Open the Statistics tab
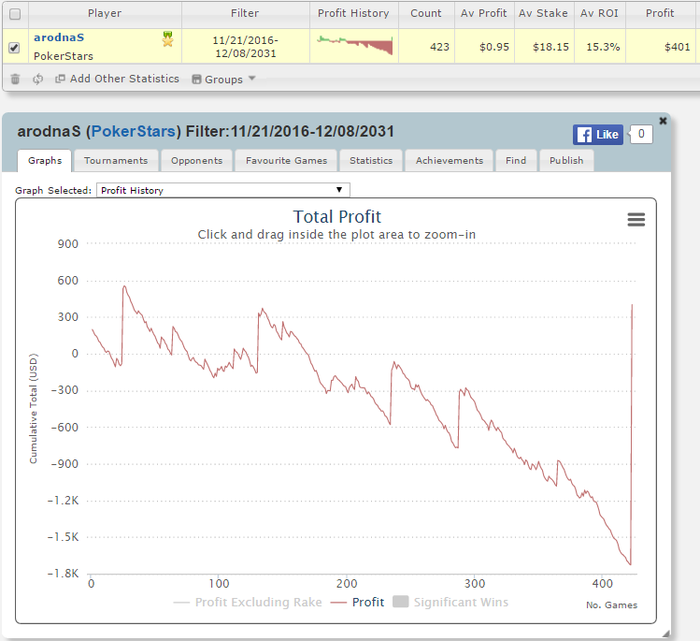Viewport: 700px width, 641px height. coord(371,161)
